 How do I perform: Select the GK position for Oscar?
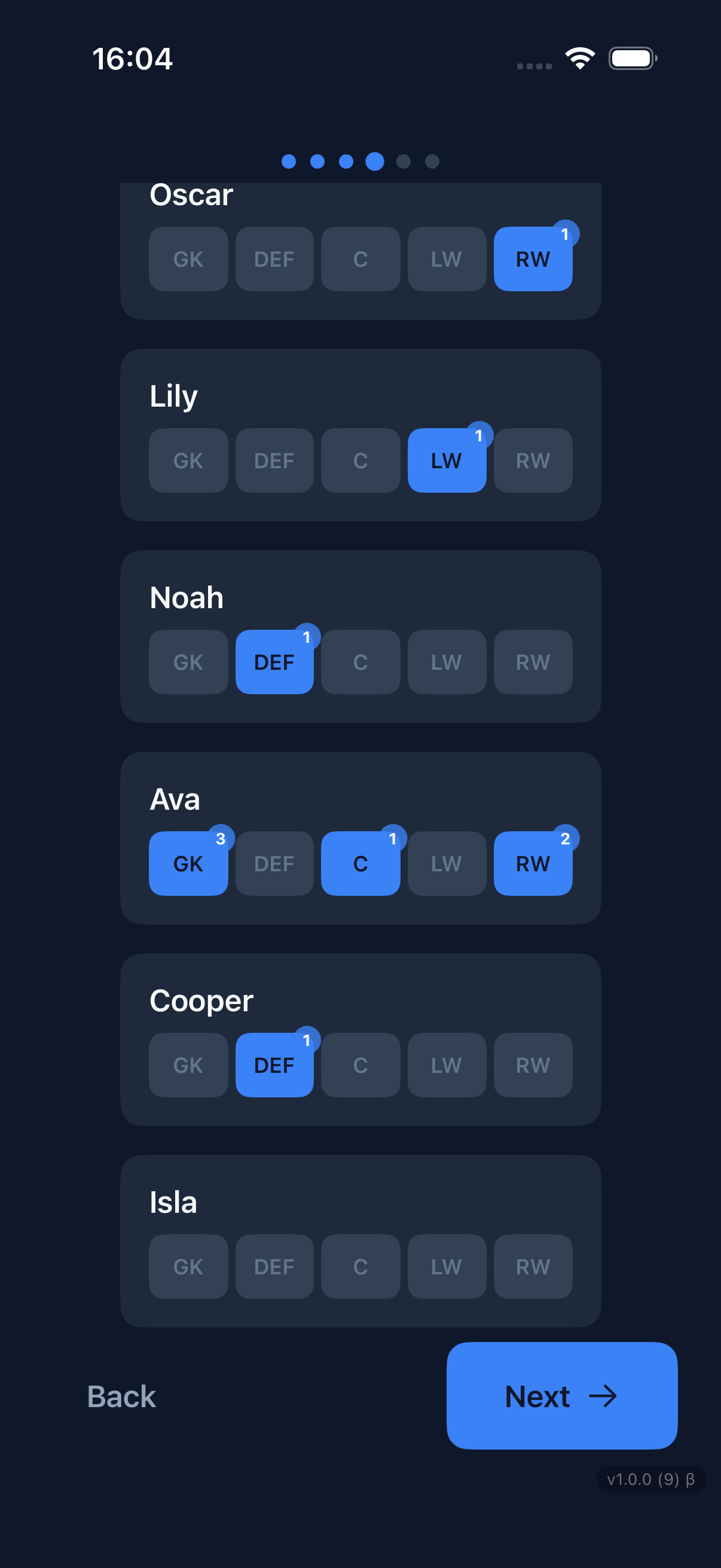pyautogui.click(x=188, y=260)
